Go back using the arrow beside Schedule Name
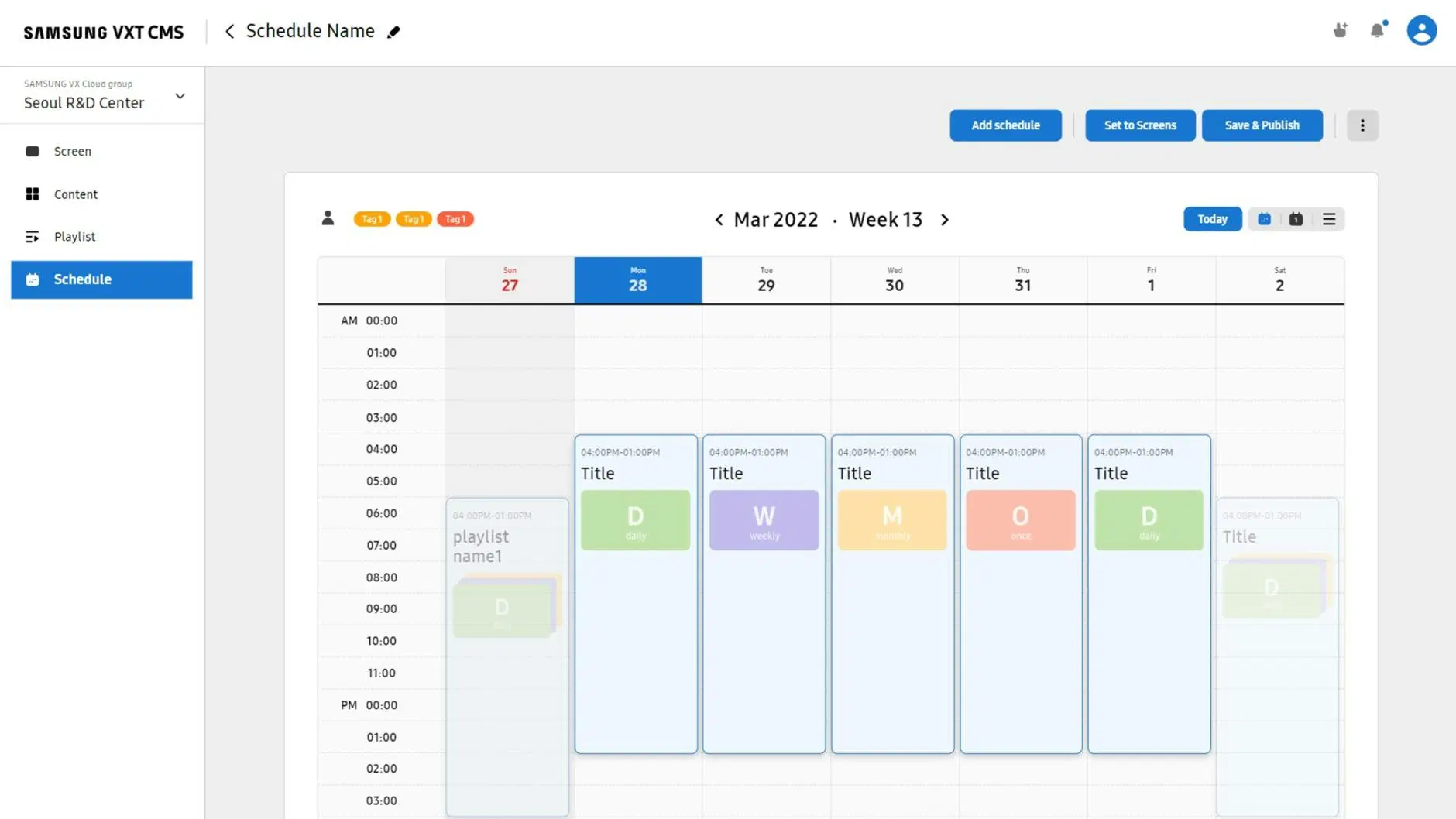The image size is (1456, 819). 229,31
